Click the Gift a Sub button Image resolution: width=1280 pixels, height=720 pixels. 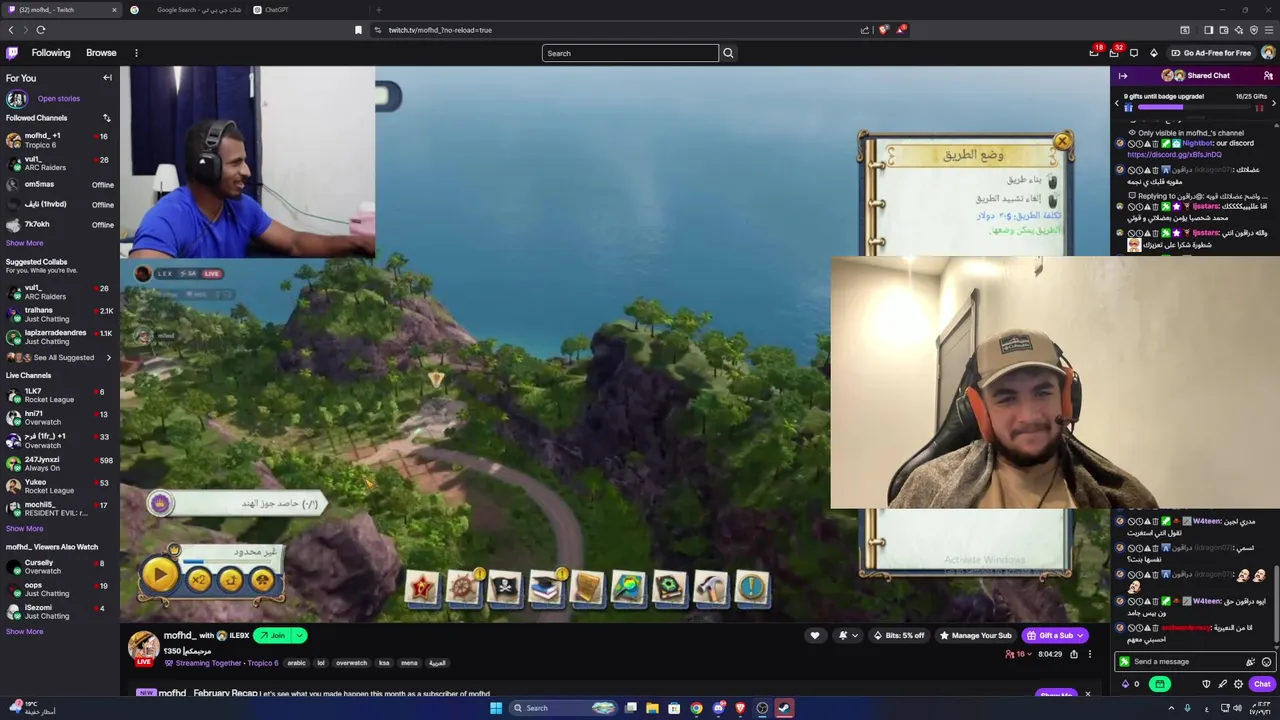point(1048,636)
